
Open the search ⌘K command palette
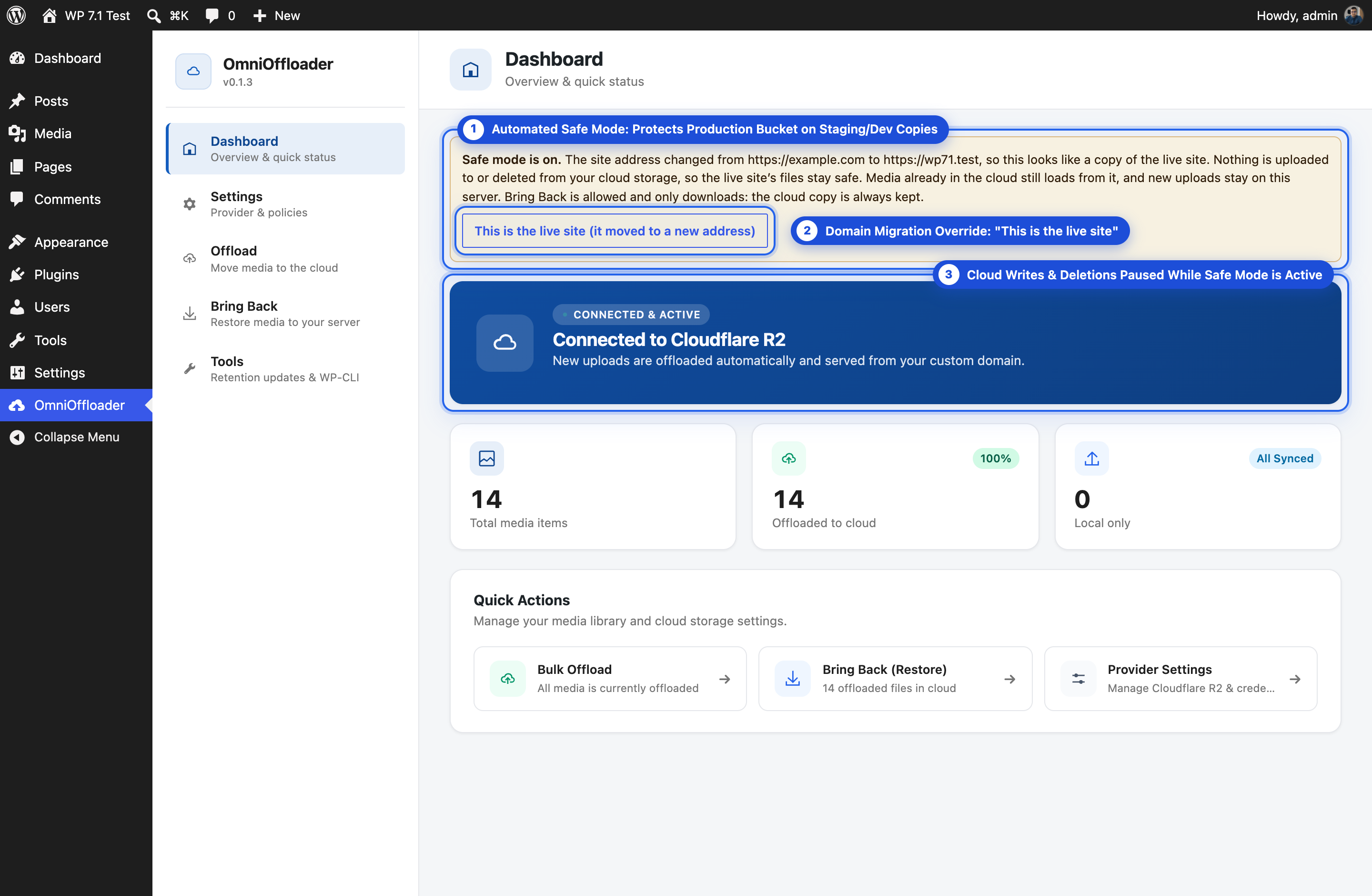168,15
